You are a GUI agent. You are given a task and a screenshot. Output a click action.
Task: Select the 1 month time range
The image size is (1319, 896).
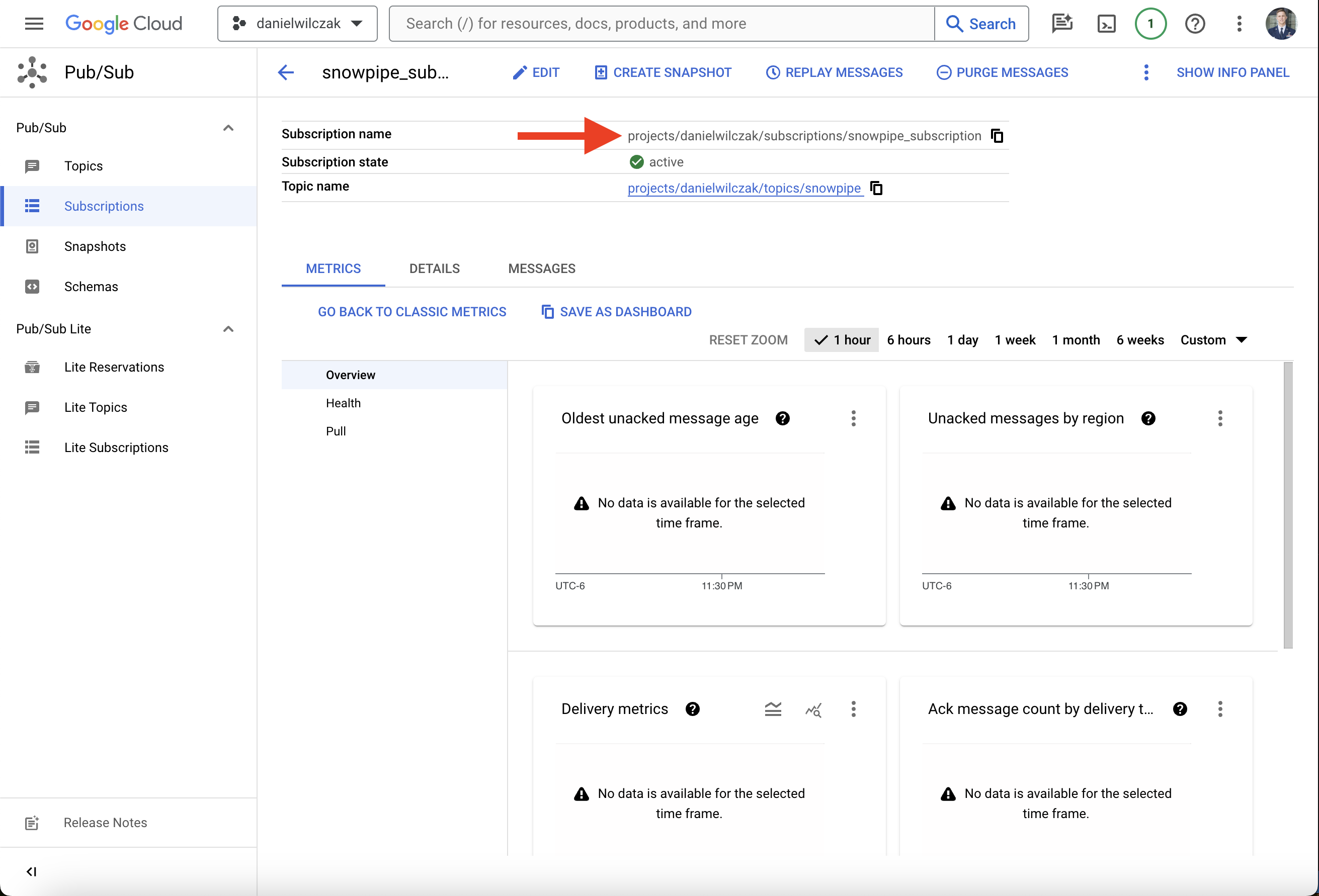pos(1076,340)
